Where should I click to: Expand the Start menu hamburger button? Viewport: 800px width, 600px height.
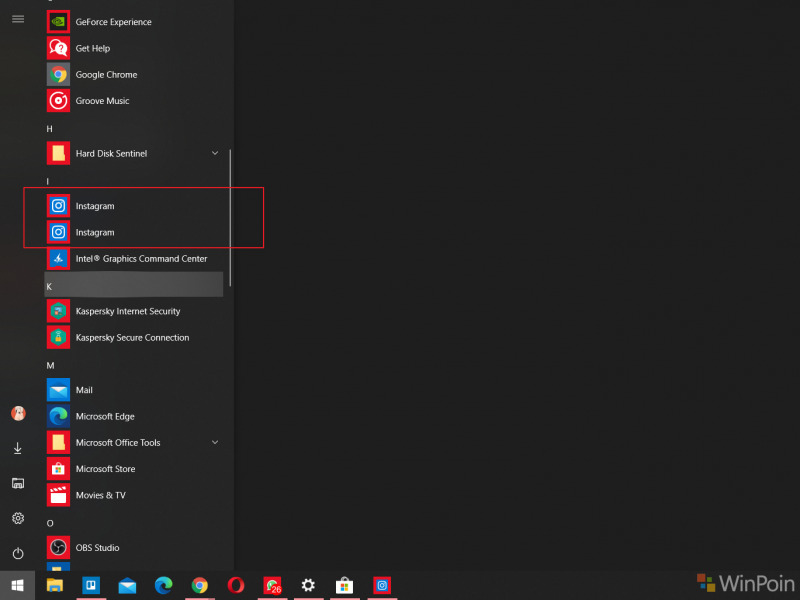[x=18, y=19]
